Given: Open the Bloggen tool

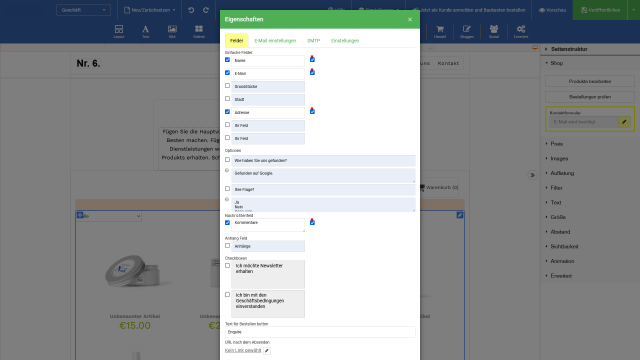Looking at the screenshot, I should click(x=467, y=31).
